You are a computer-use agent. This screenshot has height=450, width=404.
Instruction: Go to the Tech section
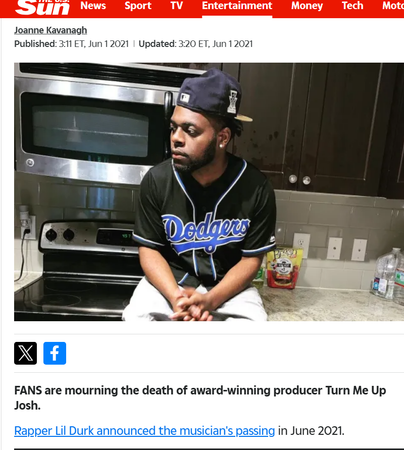352,6
